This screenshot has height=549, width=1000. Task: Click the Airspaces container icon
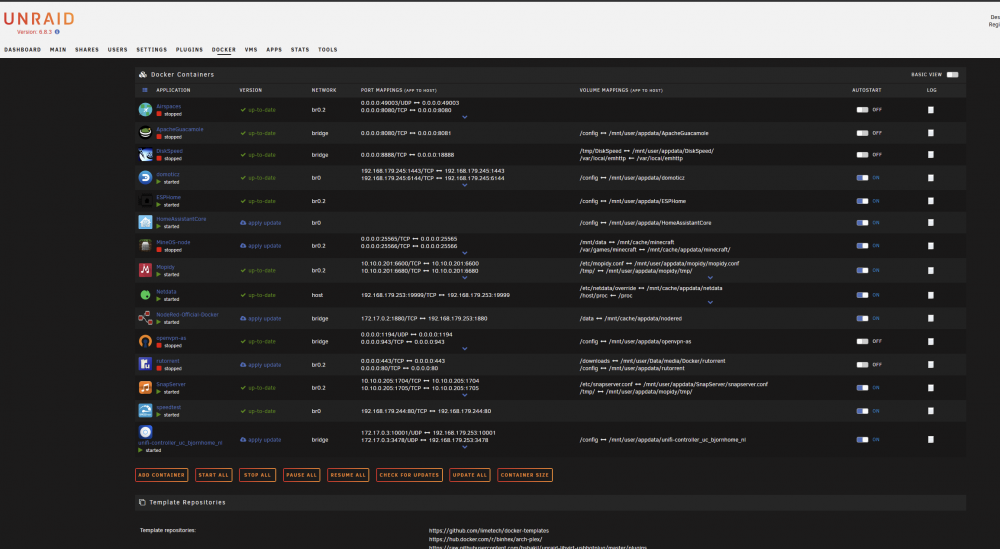pyautogui.click(x=145, y=110)
